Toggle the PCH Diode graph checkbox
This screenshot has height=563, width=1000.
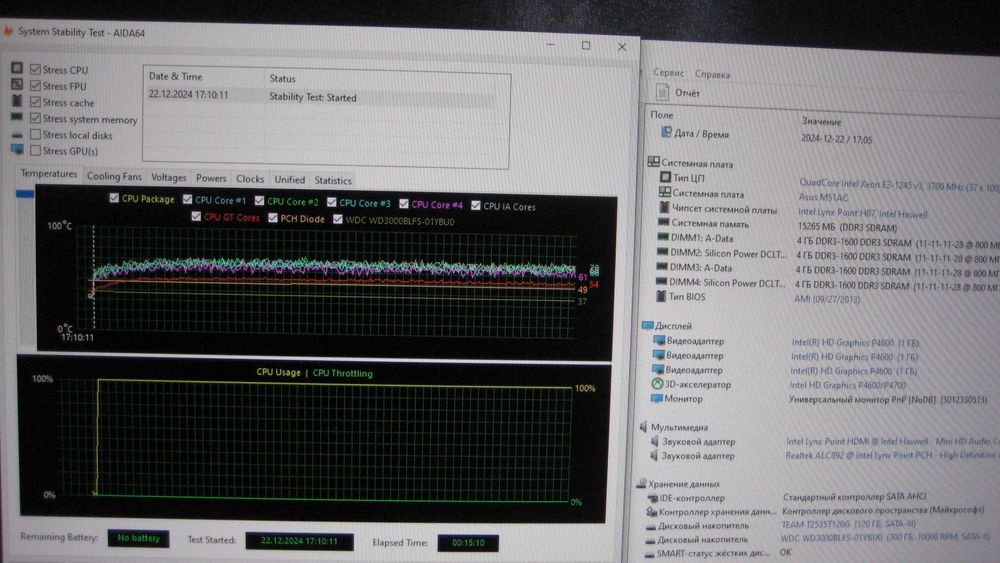click(x=273, y=218)
